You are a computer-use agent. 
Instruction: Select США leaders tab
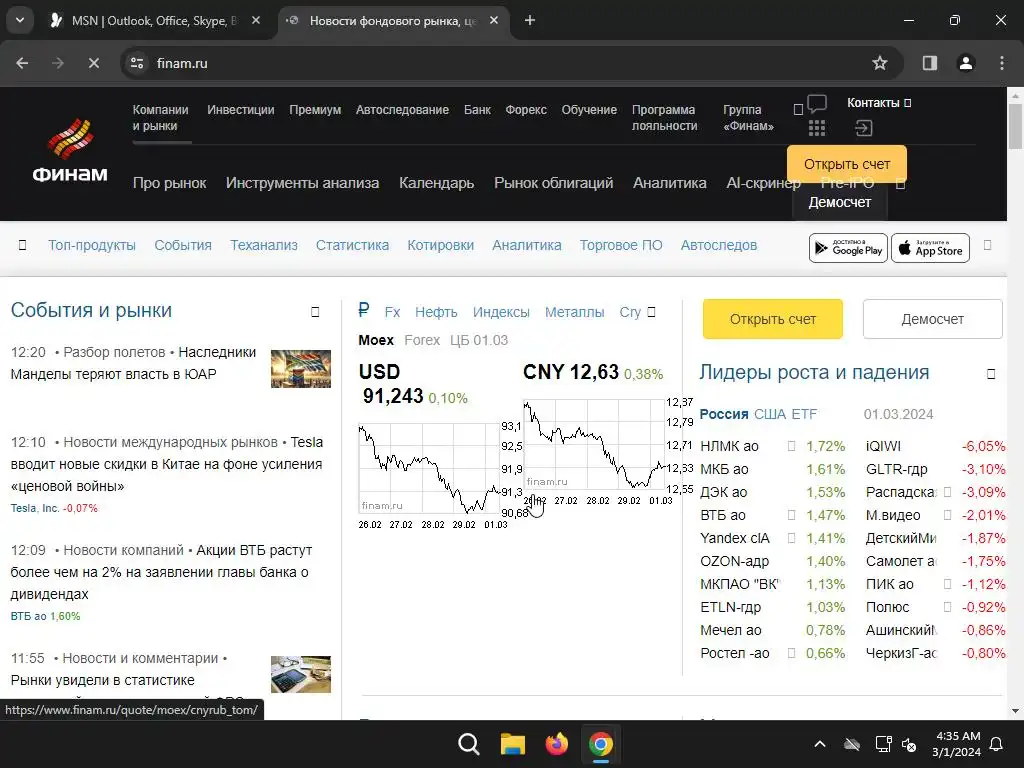click(x=769, y=414)
